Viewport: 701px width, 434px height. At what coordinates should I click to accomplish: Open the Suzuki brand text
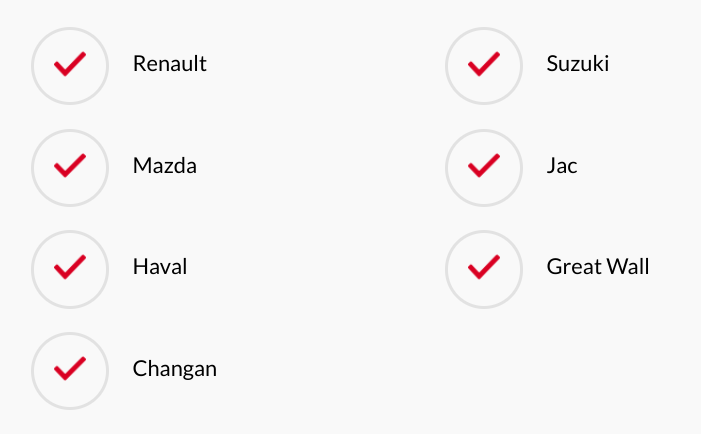tap(578, 63)
